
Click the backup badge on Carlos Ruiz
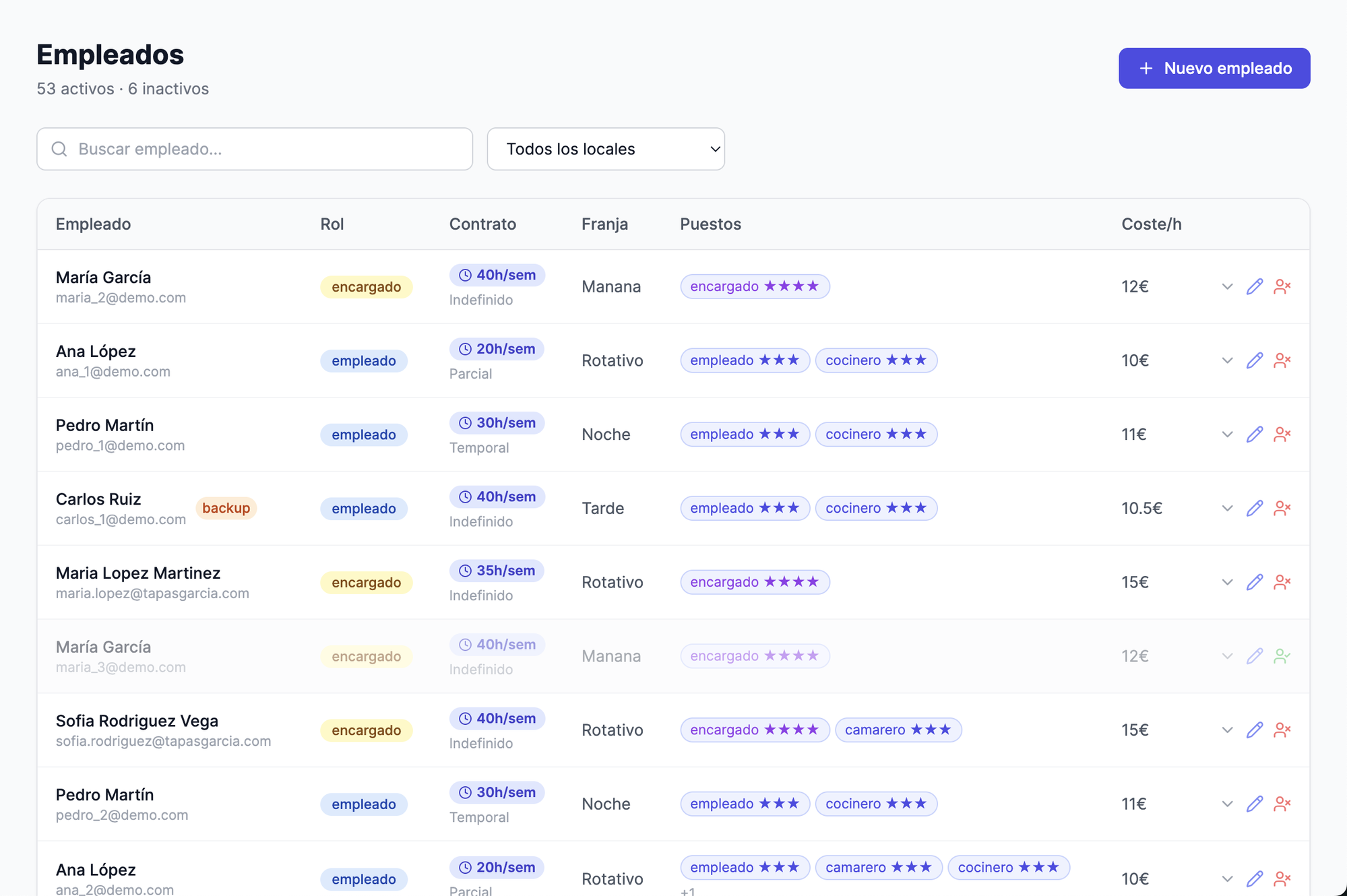[226, 508]
